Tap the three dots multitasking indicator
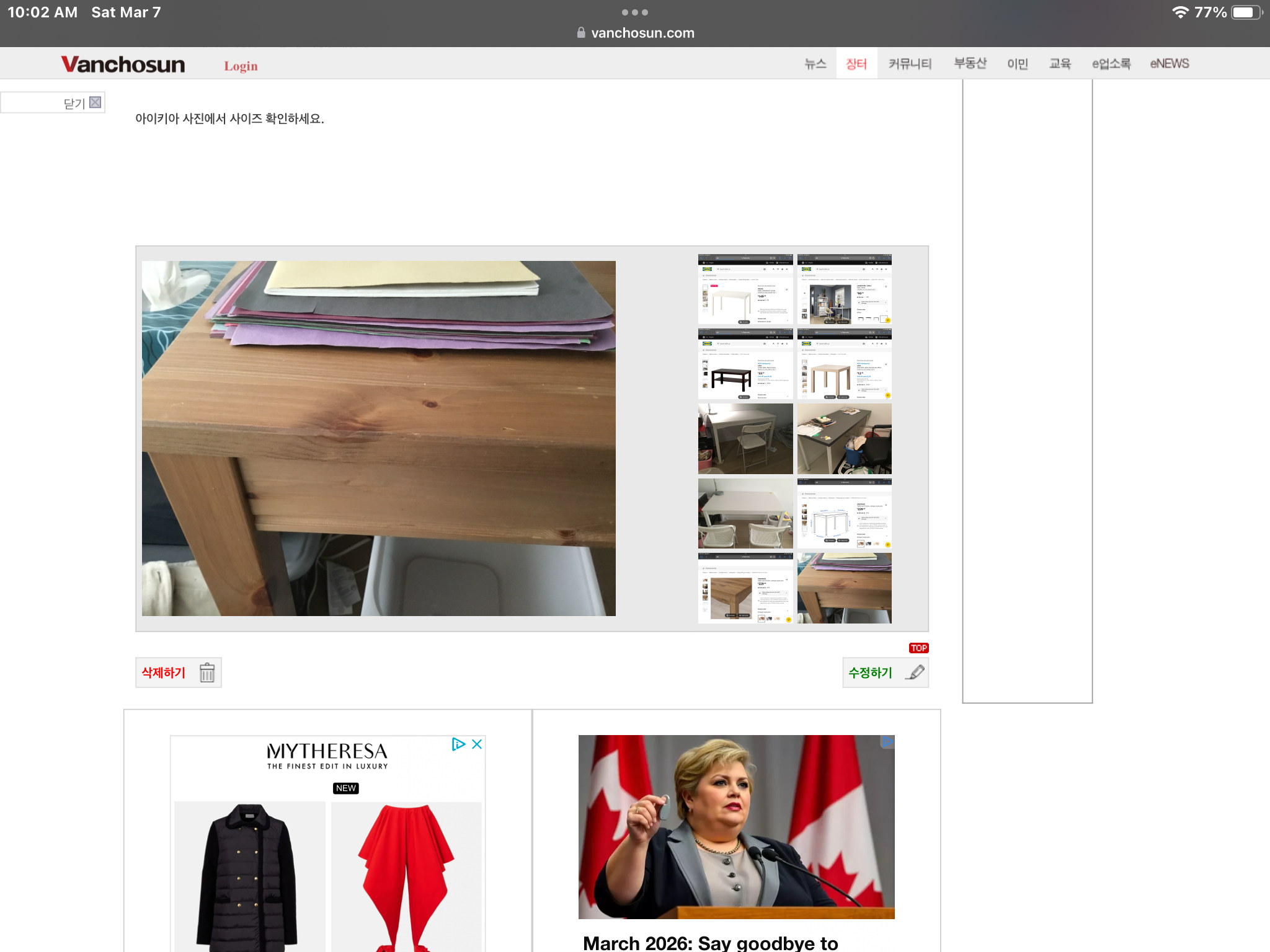 click(634, 12)
